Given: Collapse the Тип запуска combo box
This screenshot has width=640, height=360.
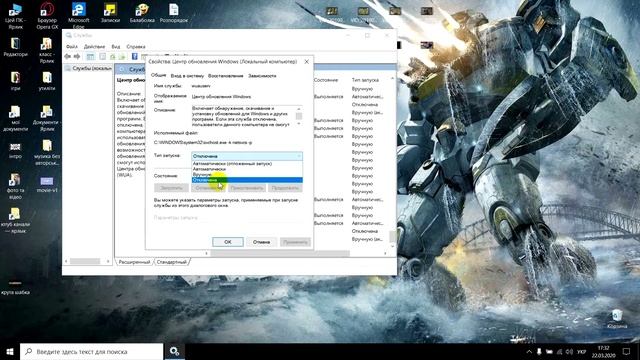Looking at the screenshot, I should click(x=247, y=156).
